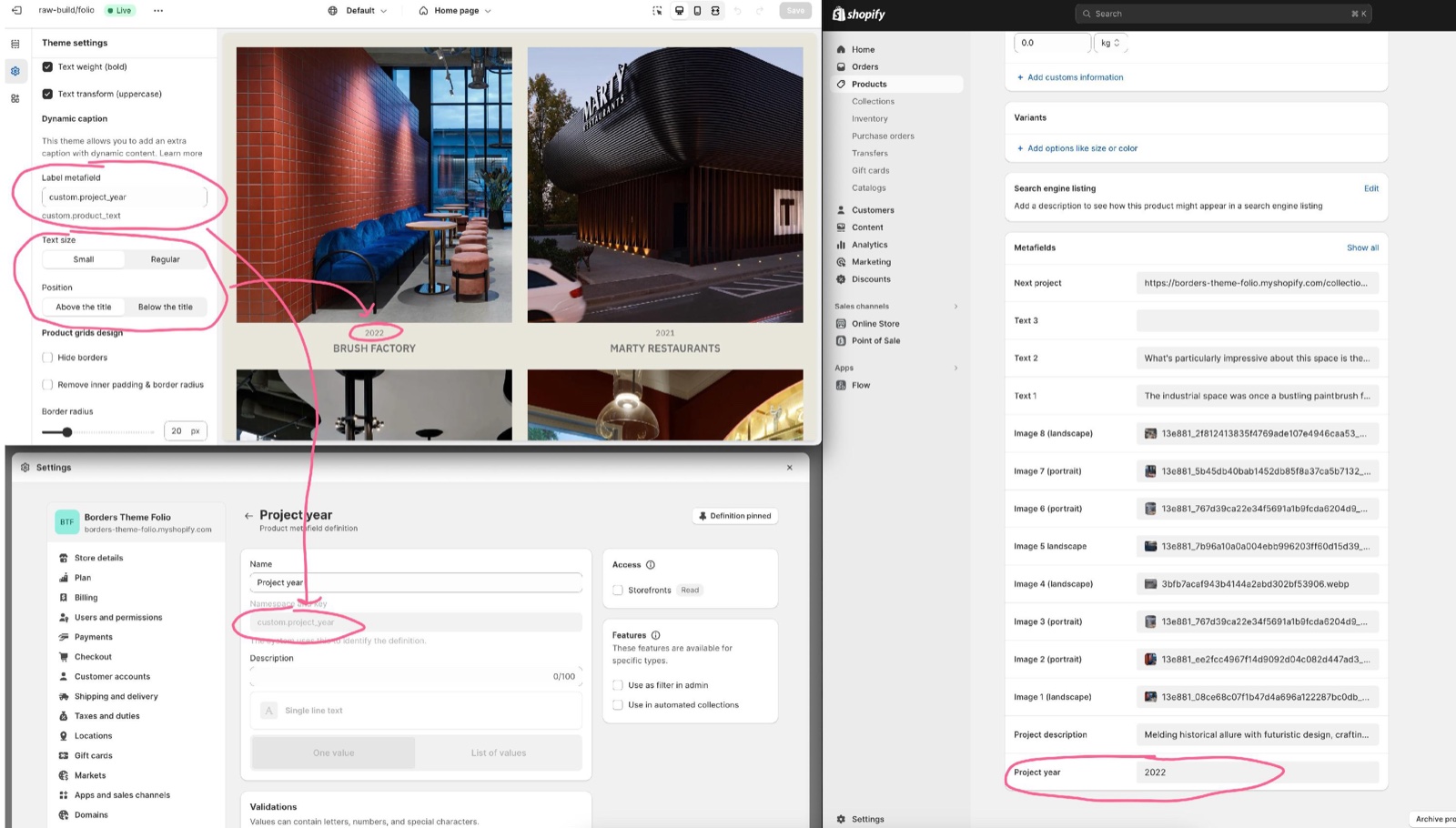Open the Default locale dropdown
The width and height of the screenshot is (1456, 828).
(358, 11)
